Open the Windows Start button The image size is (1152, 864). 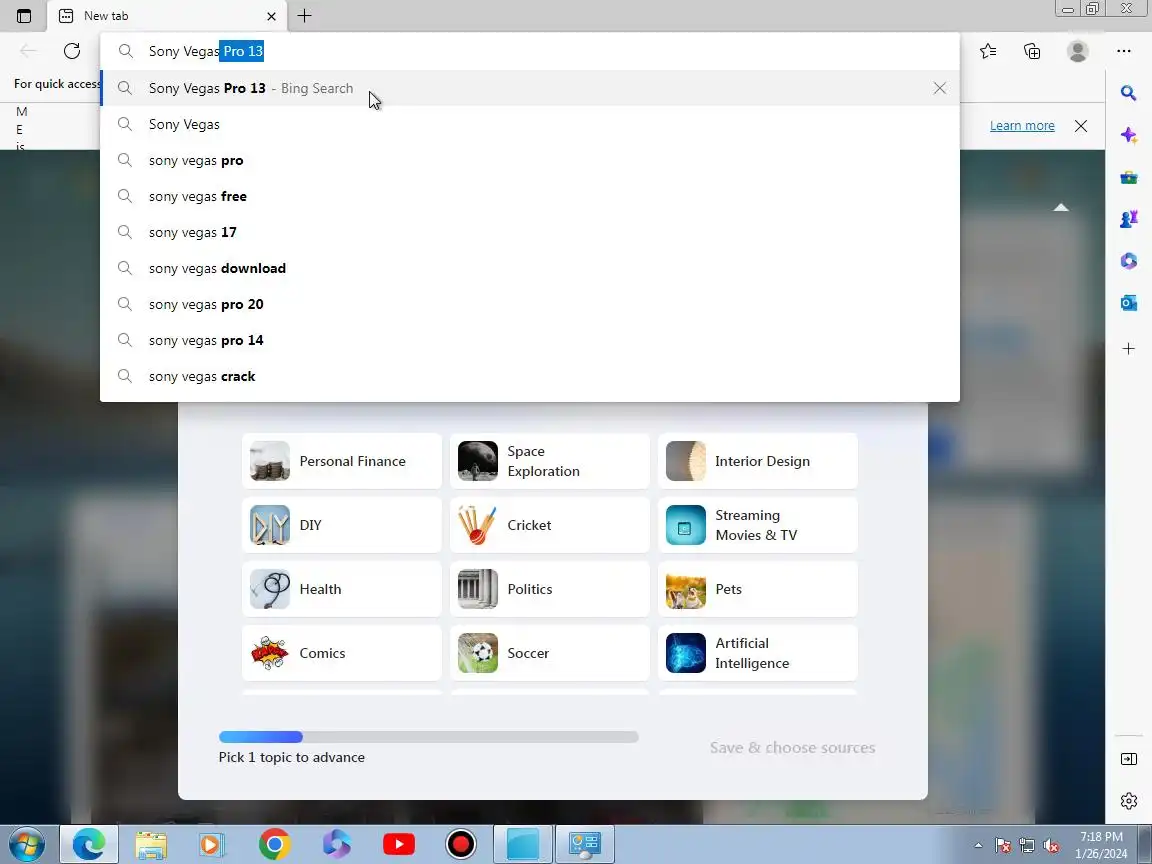(x=26, y=844)
